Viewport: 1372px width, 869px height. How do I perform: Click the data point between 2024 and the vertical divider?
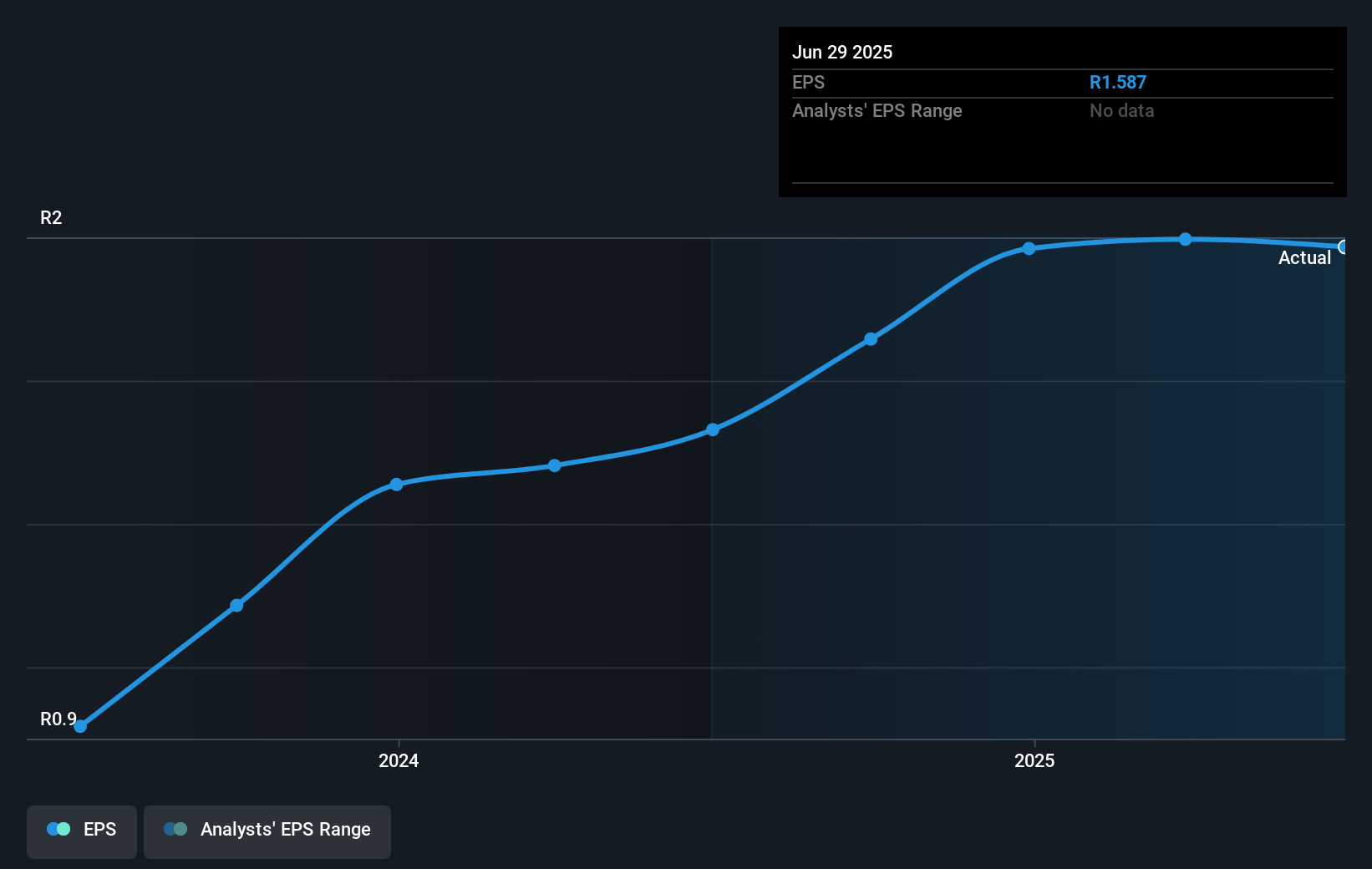pyautogui.click(x=555, y=465)
